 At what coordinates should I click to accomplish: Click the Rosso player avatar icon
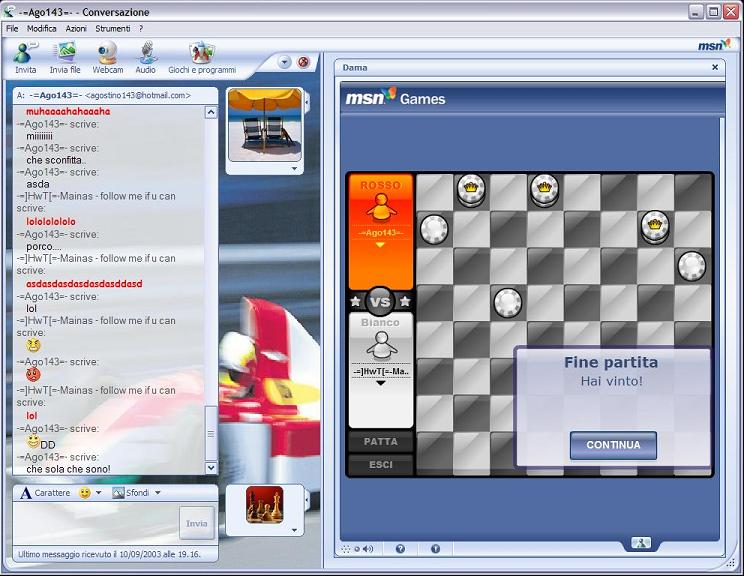(x=381, y=207)
